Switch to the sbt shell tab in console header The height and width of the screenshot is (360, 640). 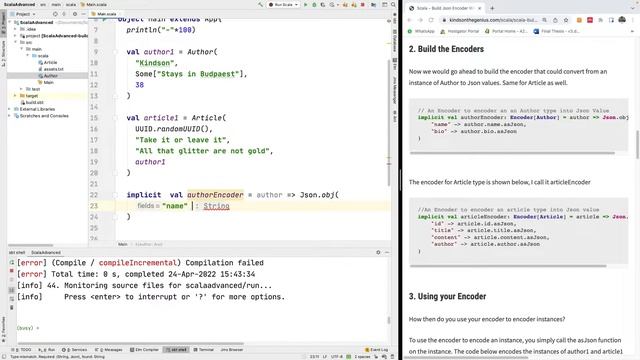pos(17,253)
